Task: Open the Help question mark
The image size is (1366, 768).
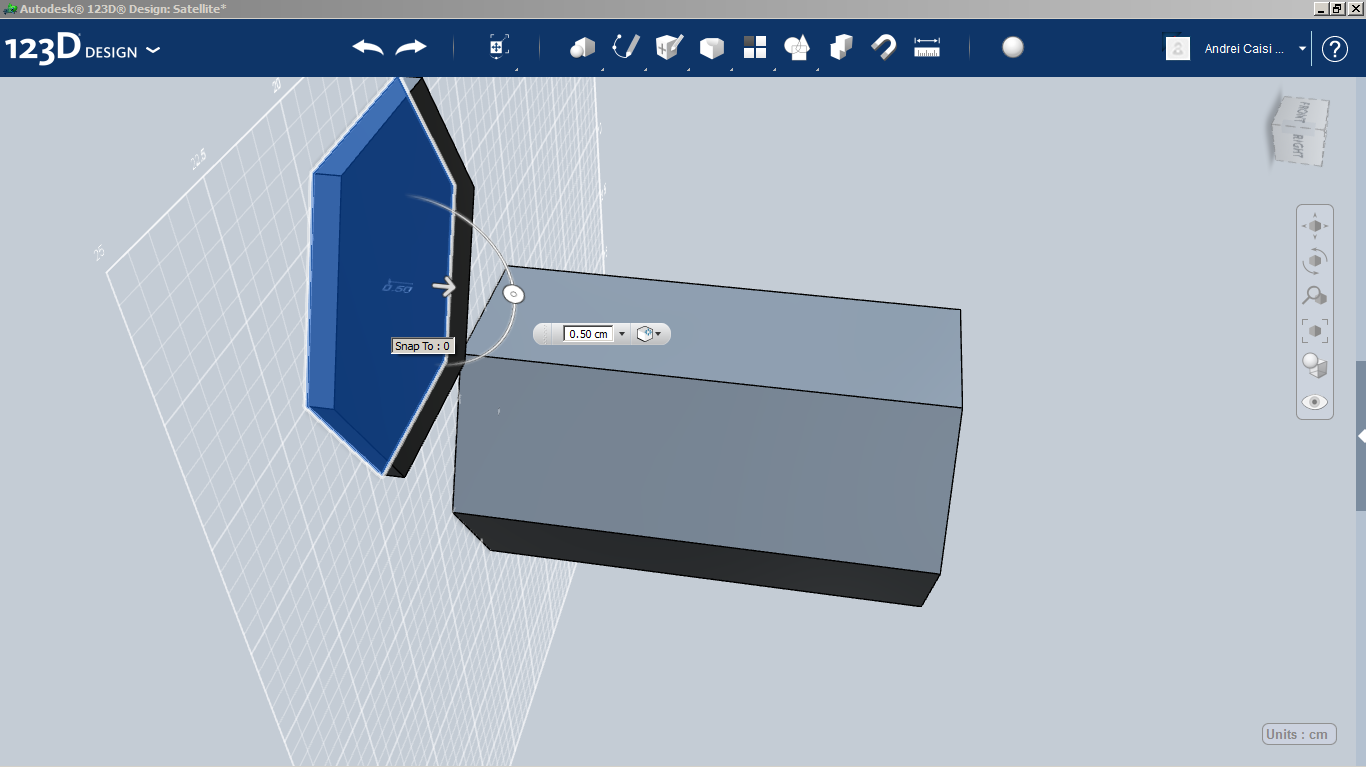Action: (1335, 48)
